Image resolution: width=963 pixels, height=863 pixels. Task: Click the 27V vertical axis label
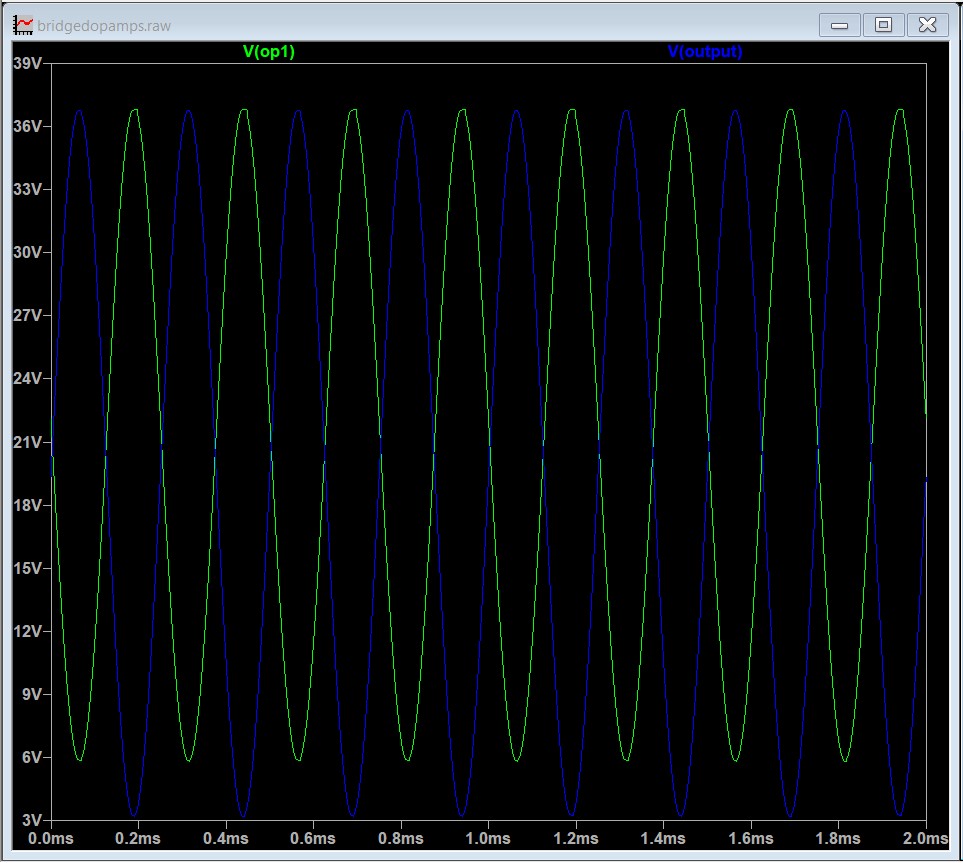tap(28, 315)
